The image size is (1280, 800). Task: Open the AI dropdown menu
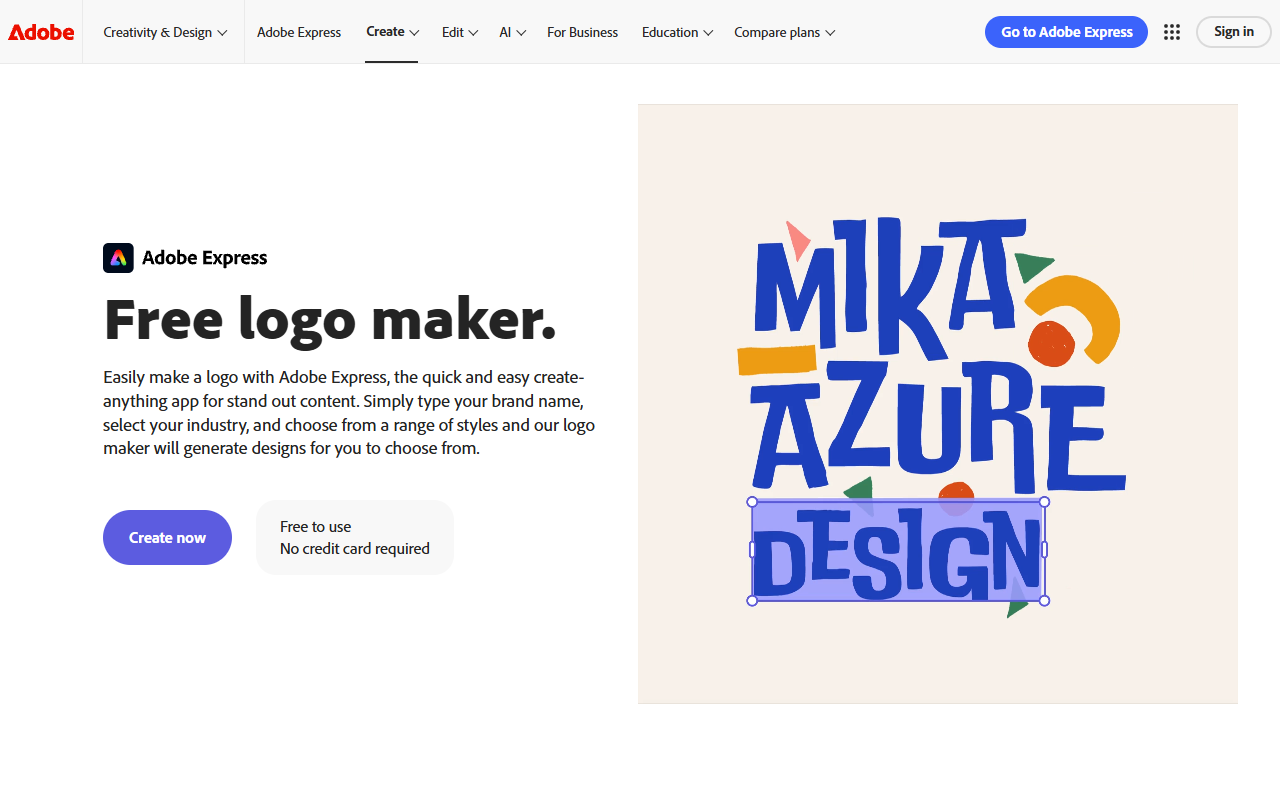(x=513, y=32)
